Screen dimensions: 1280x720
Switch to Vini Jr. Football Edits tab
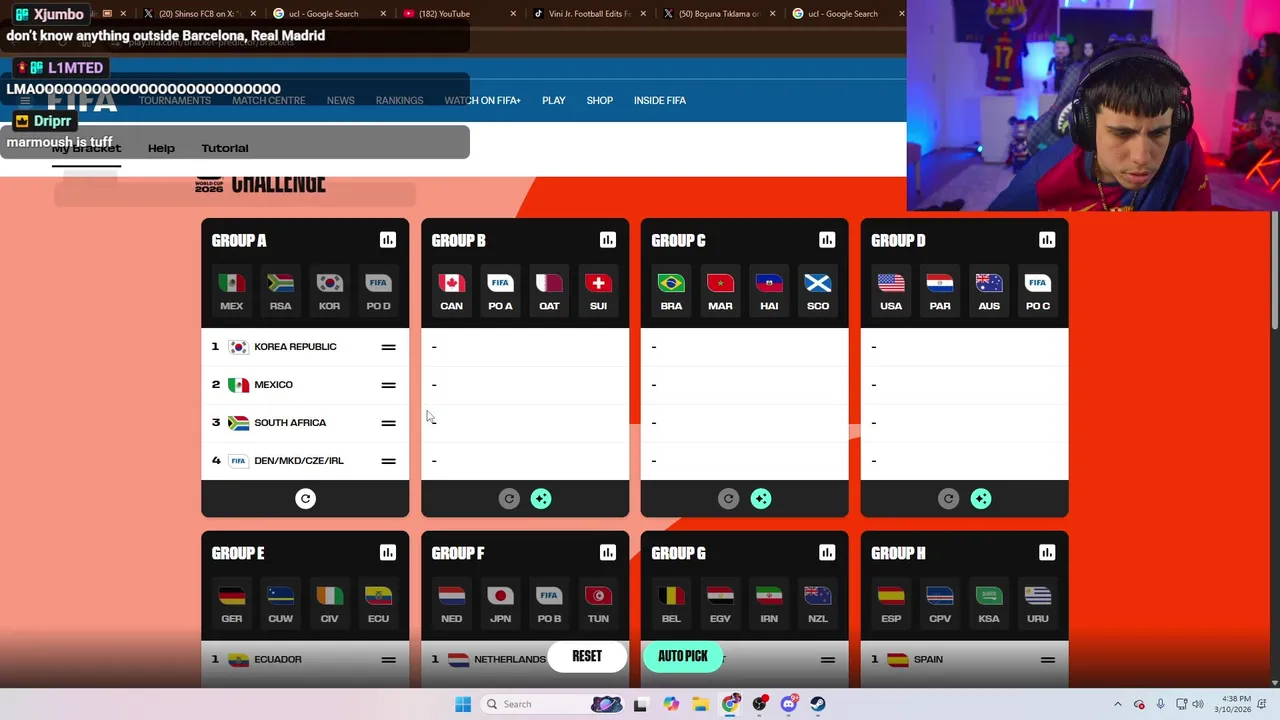590,14
